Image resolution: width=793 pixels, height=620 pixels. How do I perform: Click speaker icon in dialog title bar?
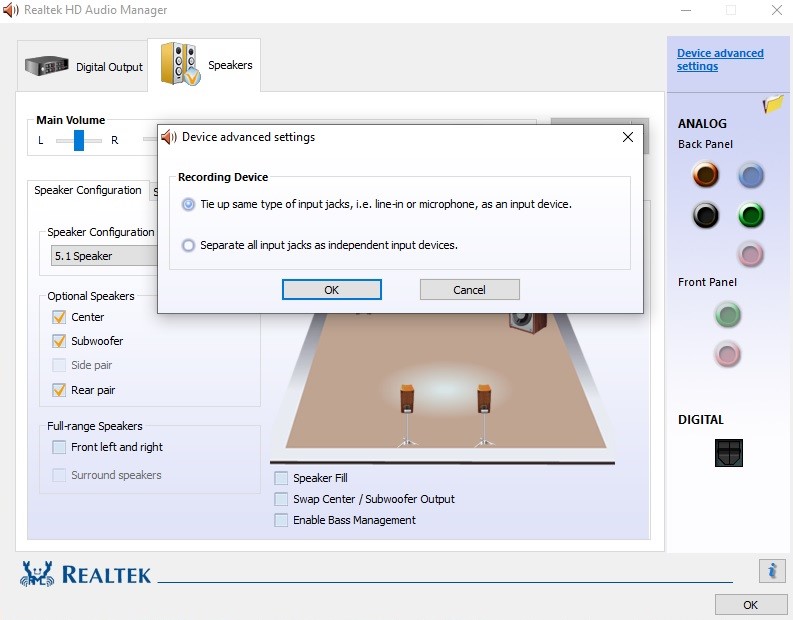click(x=169, y=137)
